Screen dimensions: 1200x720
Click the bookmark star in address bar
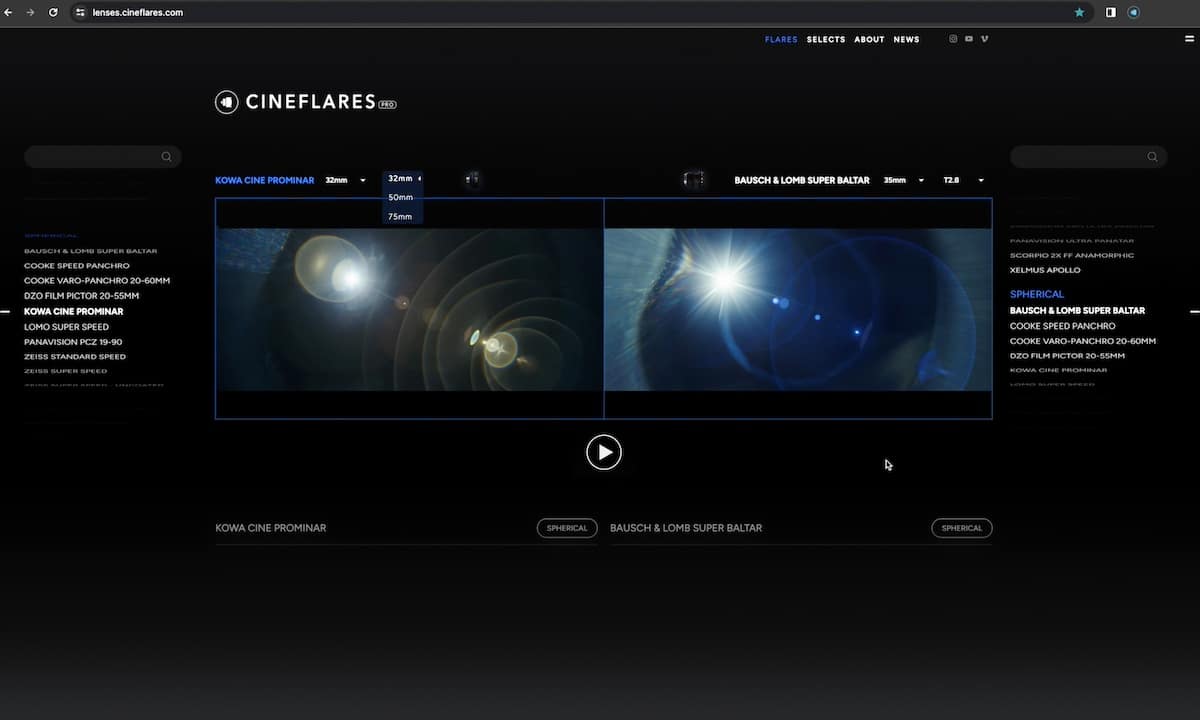tap(1079, 13)
